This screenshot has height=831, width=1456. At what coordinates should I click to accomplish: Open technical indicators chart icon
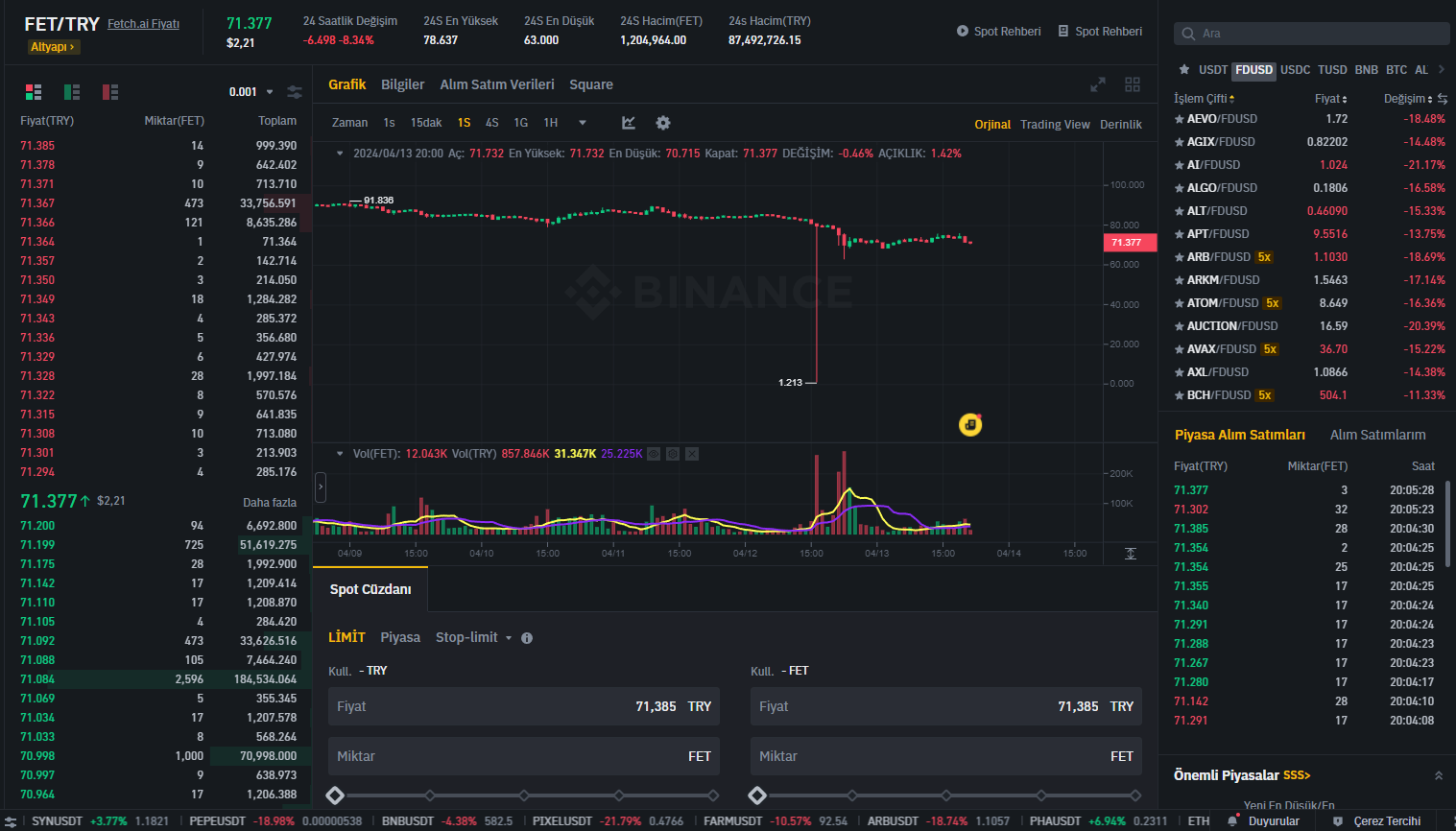[629, 123]
